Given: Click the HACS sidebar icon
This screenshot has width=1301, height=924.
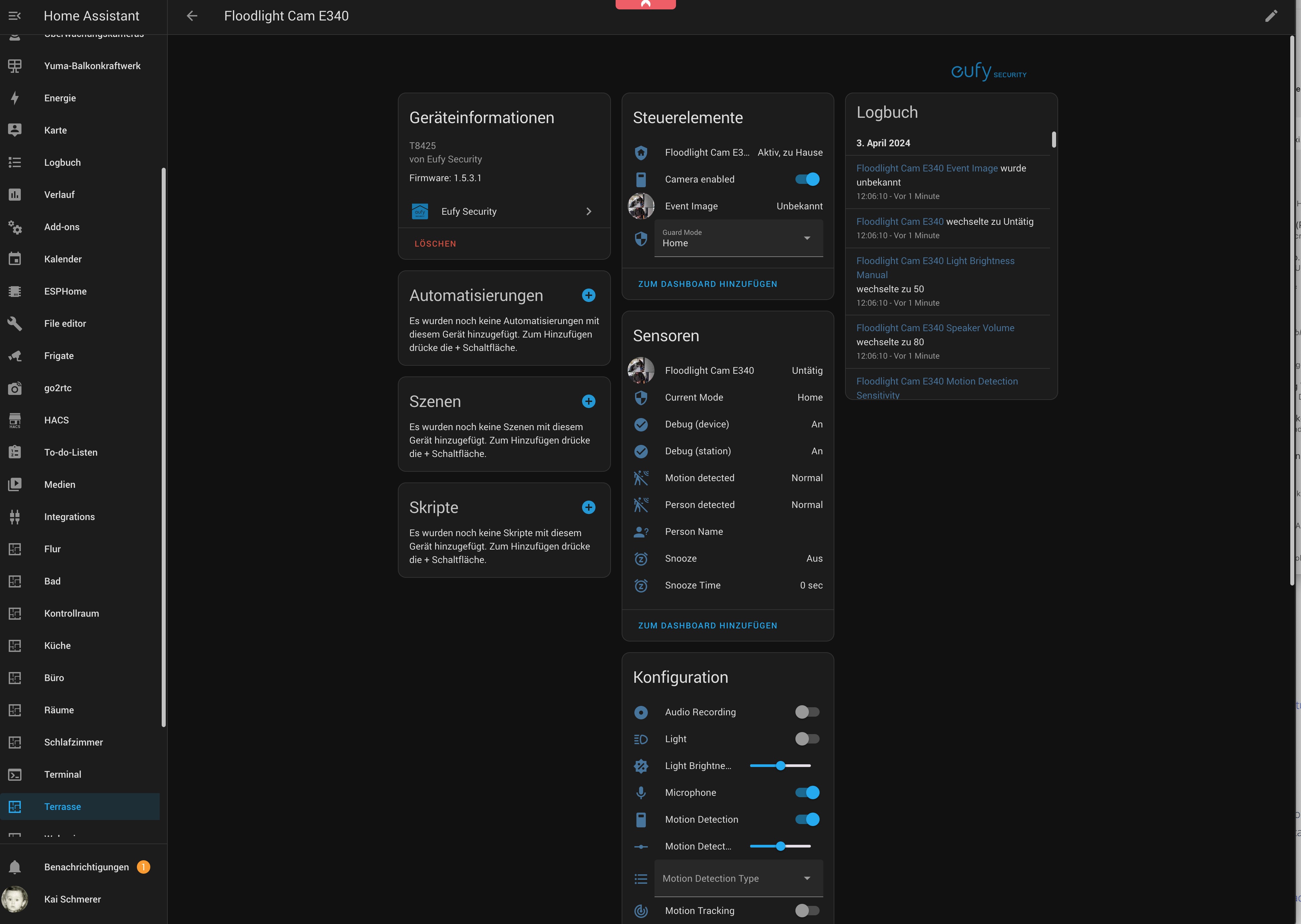Looking at the screenshot, I should (x=15, y=420).
